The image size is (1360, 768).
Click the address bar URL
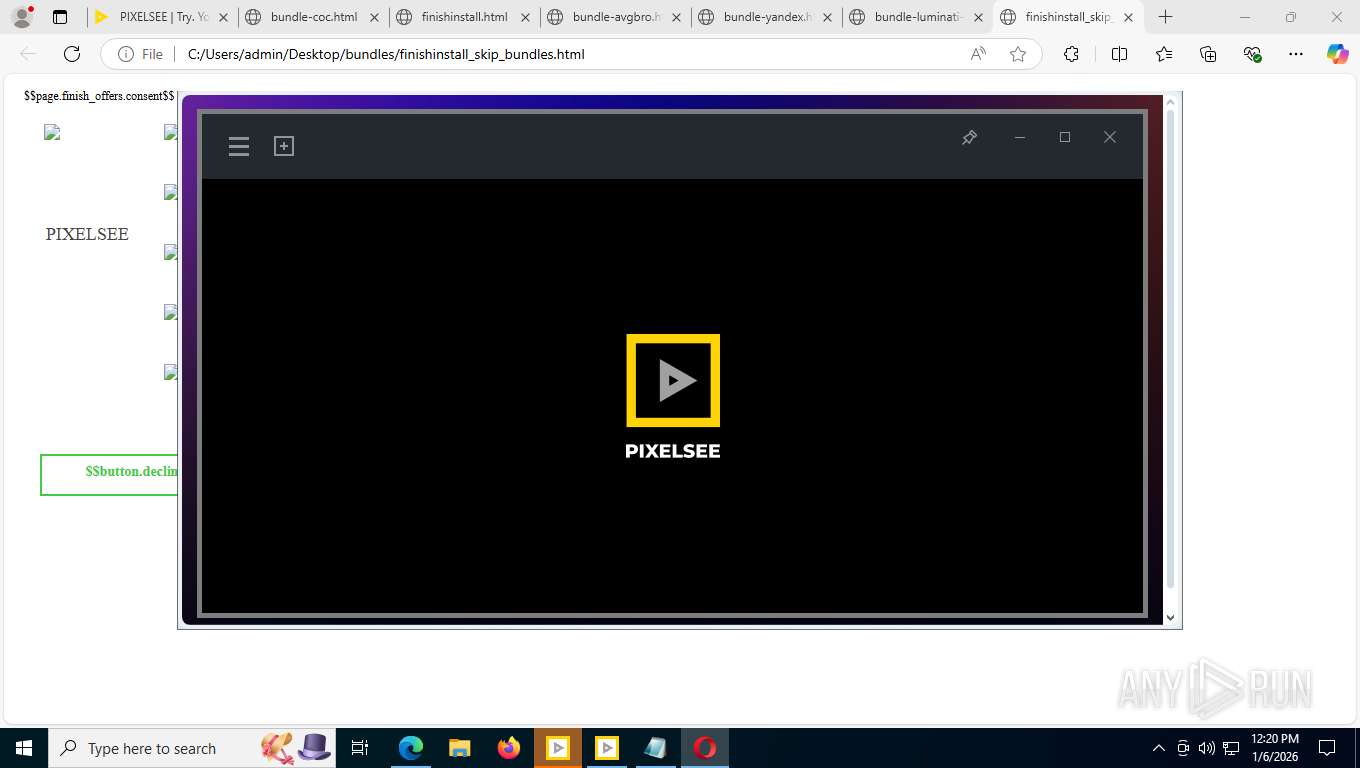point(386,54)
